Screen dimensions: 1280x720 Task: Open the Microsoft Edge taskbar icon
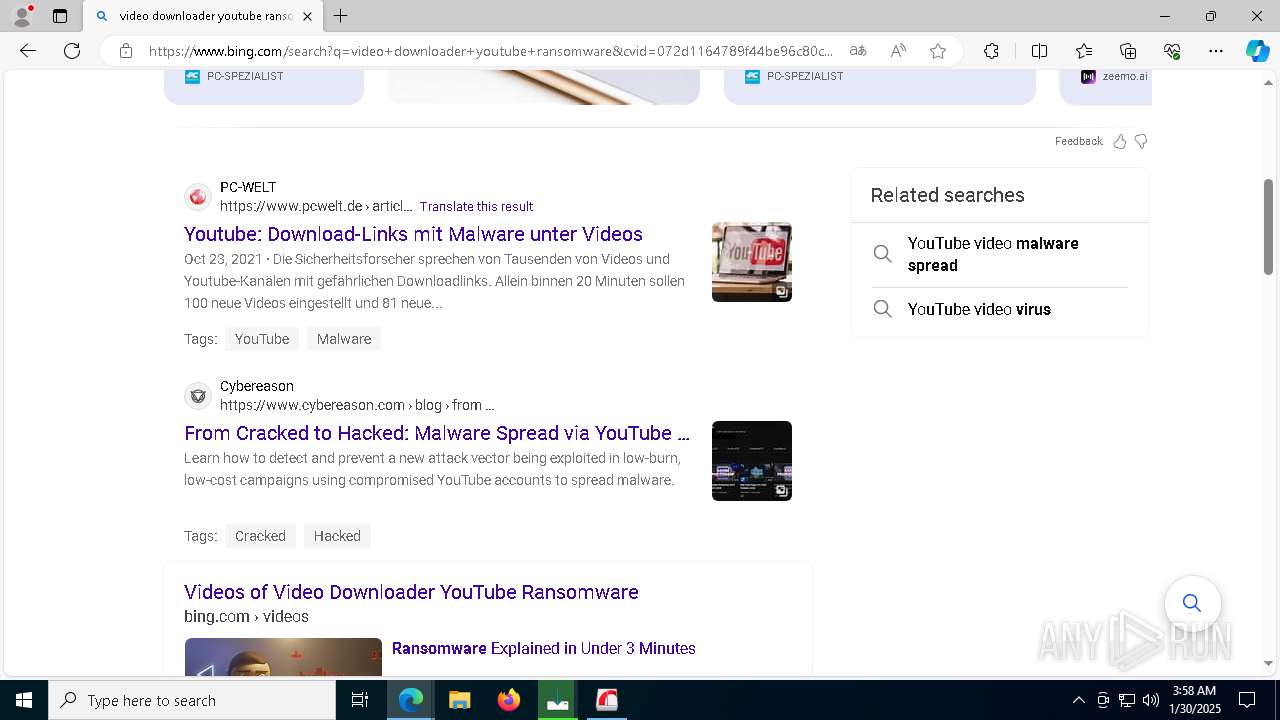coord(411,700)
